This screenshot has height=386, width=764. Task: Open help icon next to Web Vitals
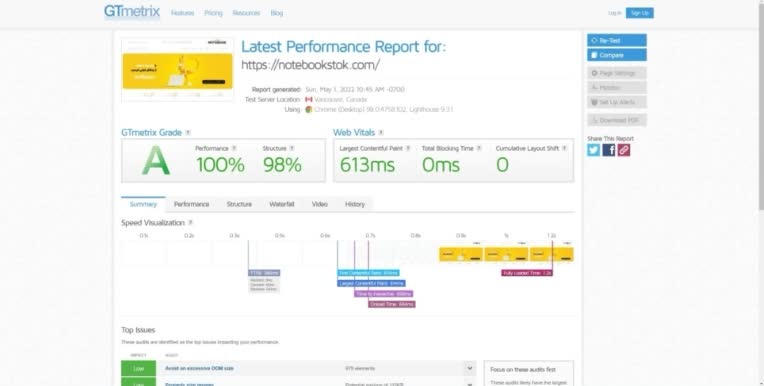pyautogui.click(x=381, y=133)
